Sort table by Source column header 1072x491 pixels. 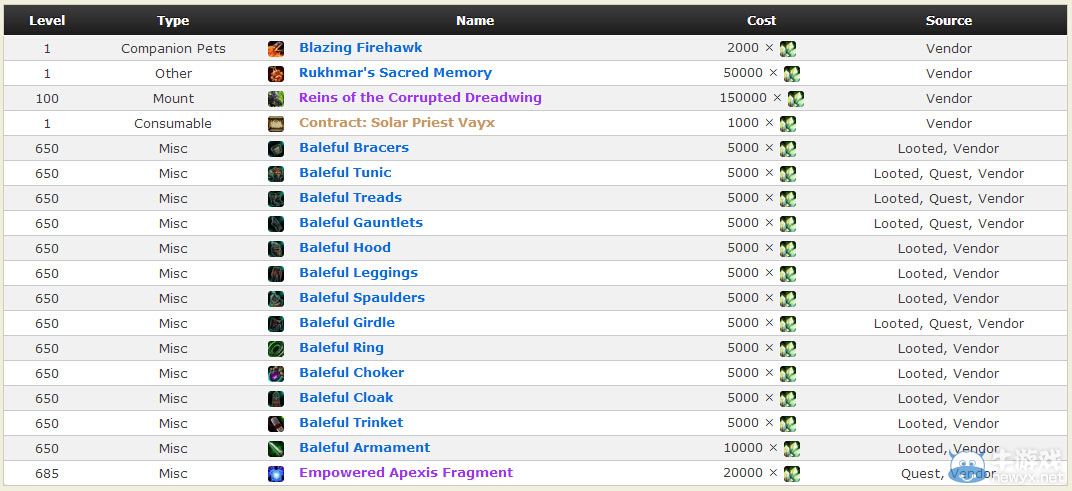point(948,20)
